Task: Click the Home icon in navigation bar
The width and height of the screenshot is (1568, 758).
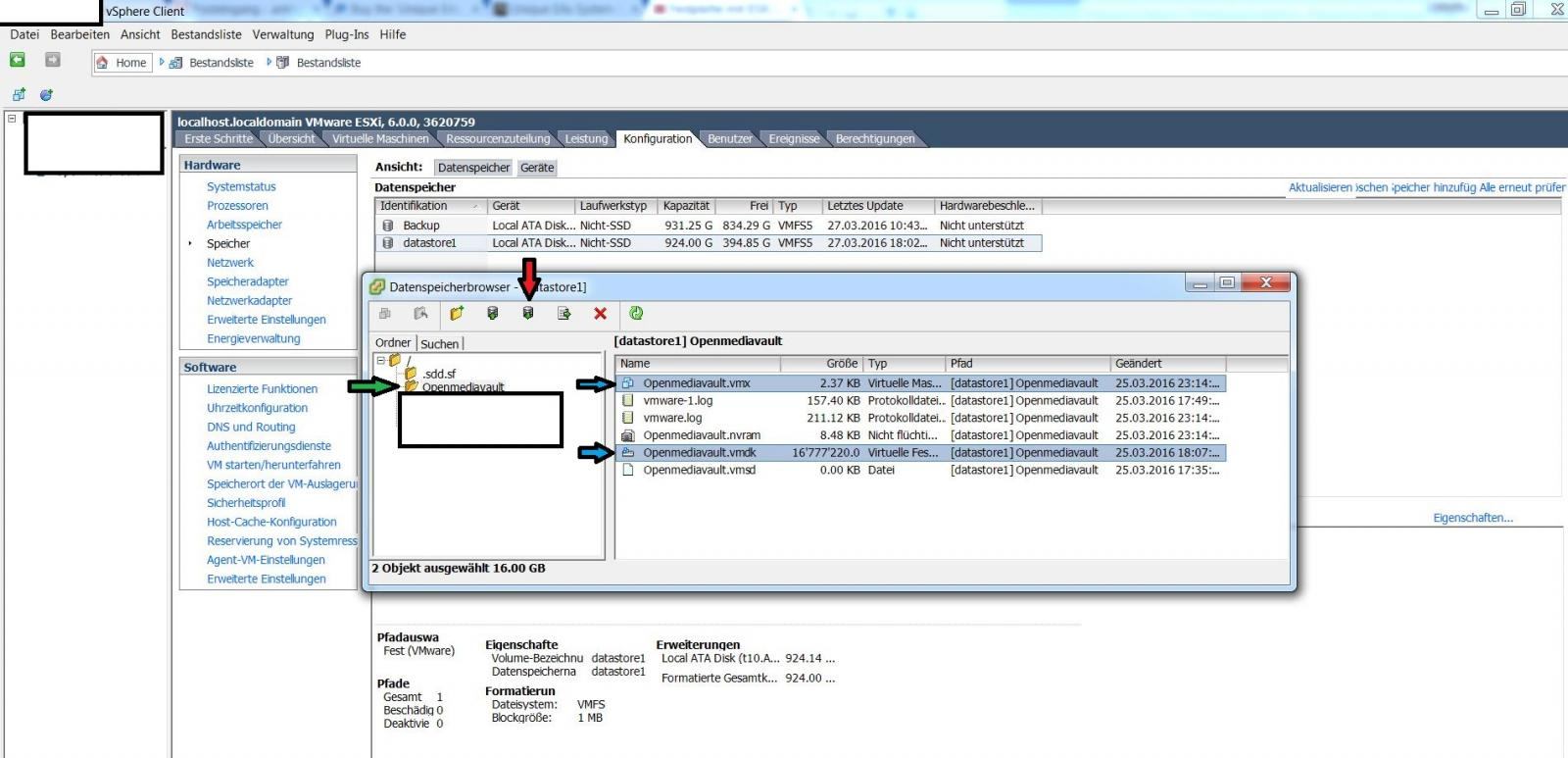Action: 102,63
